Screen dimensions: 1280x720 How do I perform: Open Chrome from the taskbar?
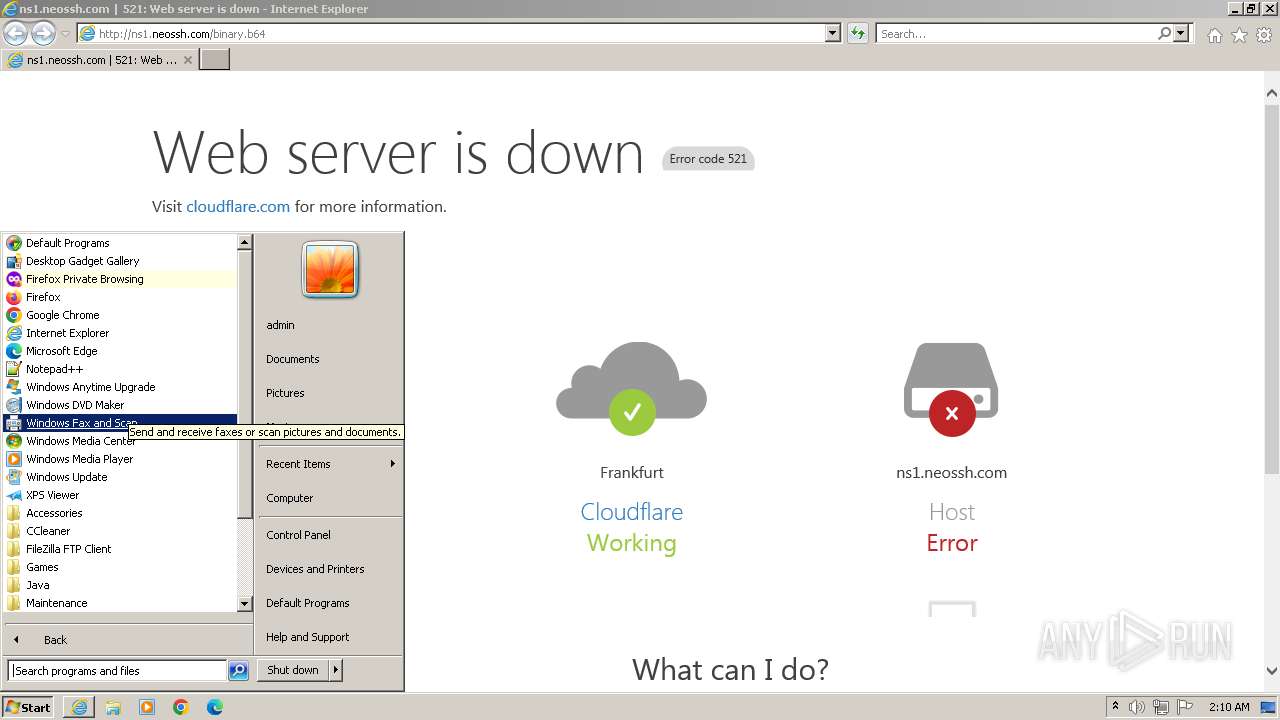point(181,707)
